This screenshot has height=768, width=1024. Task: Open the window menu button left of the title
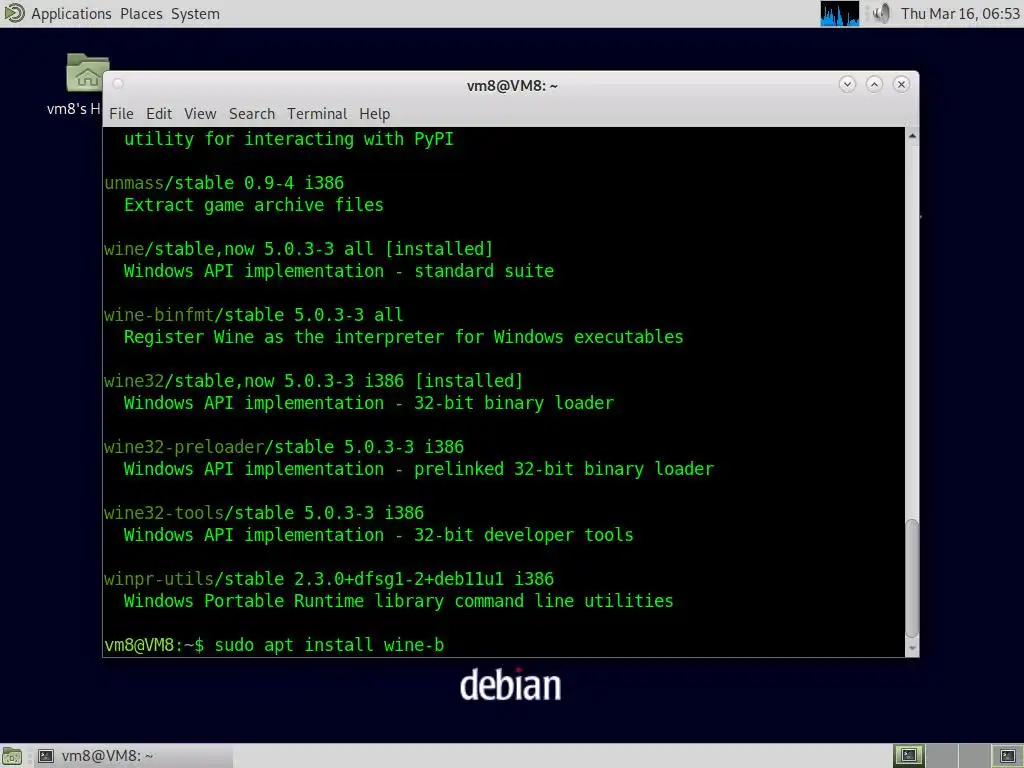[118, 84]
